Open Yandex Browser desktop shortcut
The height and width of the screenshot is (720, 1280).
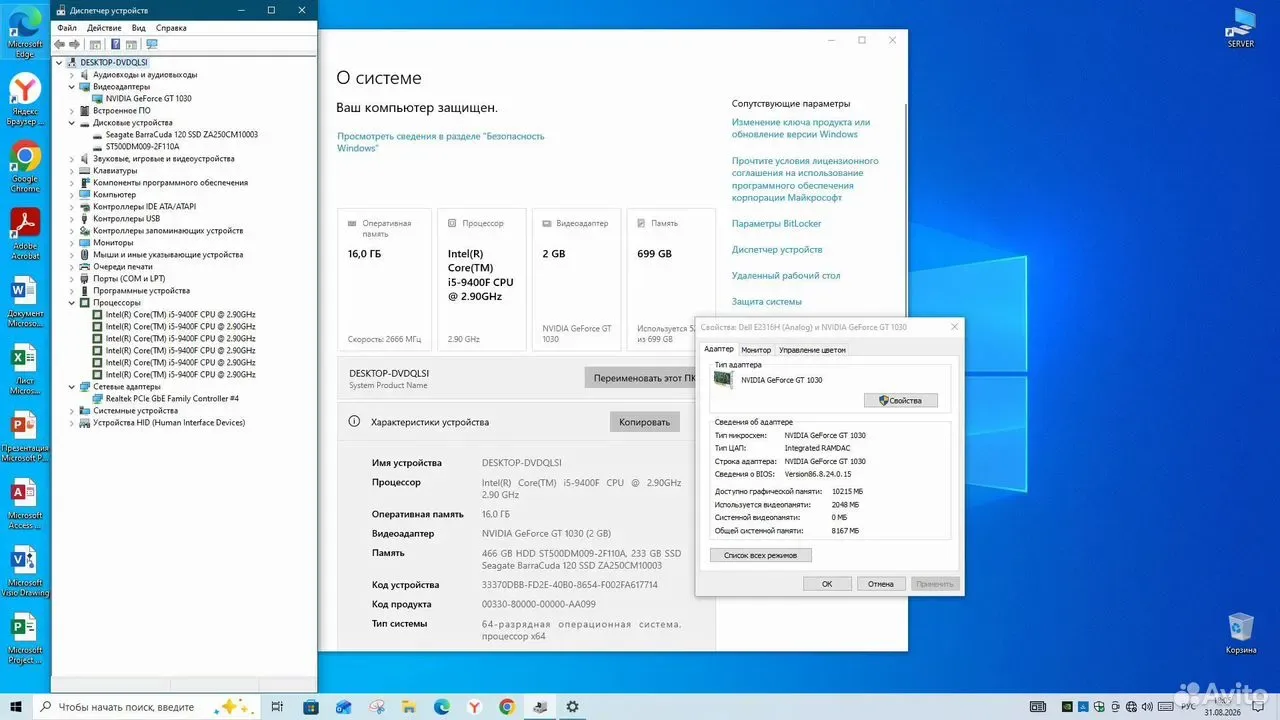(25, 98)
